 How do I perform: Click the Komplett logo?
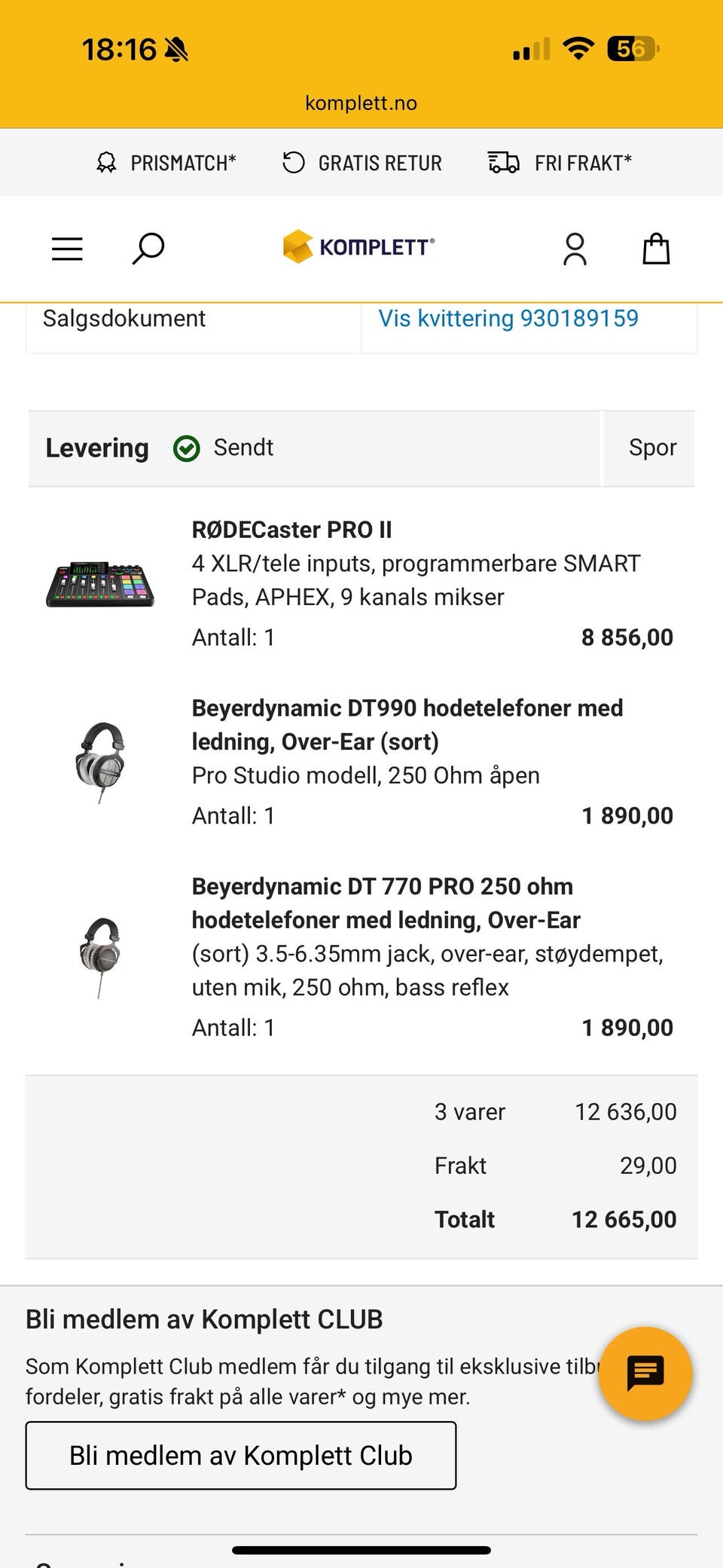click(x=358, y=247)
